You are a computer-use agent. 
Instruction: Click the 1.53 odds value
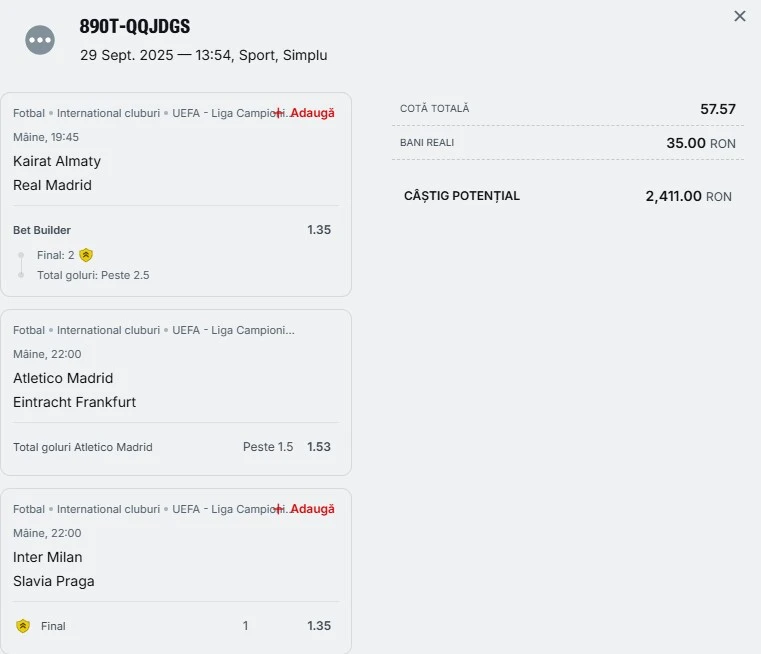pos(319,447)
